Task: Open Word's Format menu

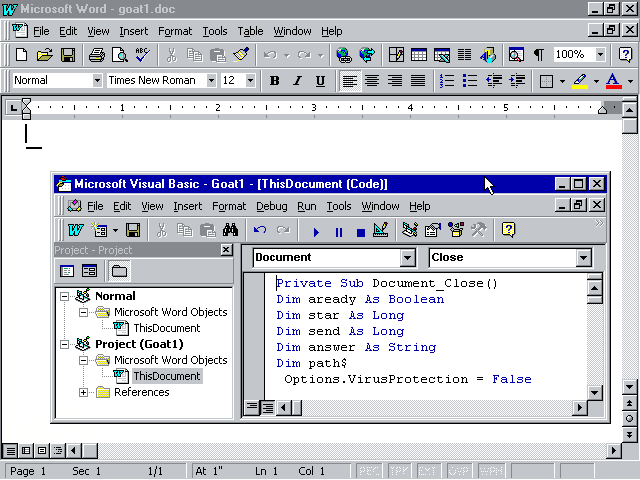Action: click(175, 31)
